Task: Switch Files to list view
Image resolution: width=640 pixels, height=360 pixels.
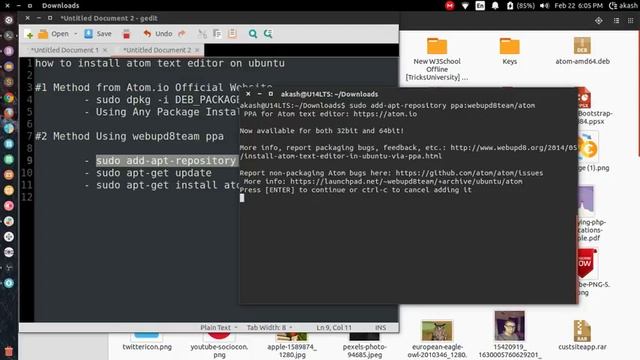Action: tap(616, 20)
